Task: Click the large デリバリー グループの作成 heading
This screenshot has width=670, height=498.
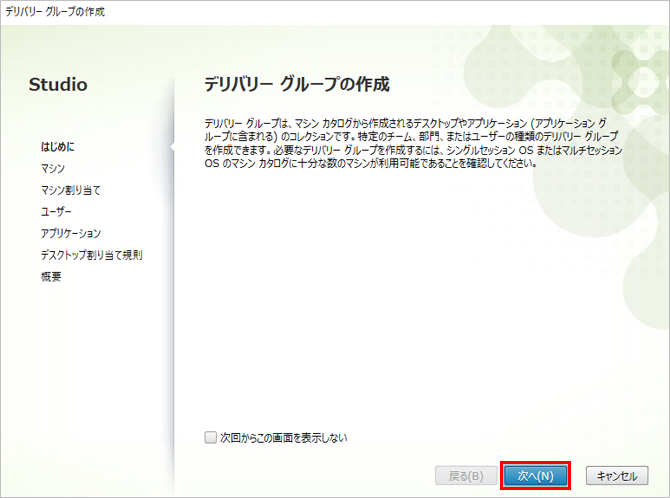Action: pyautogui.click(x=296, y=83)
